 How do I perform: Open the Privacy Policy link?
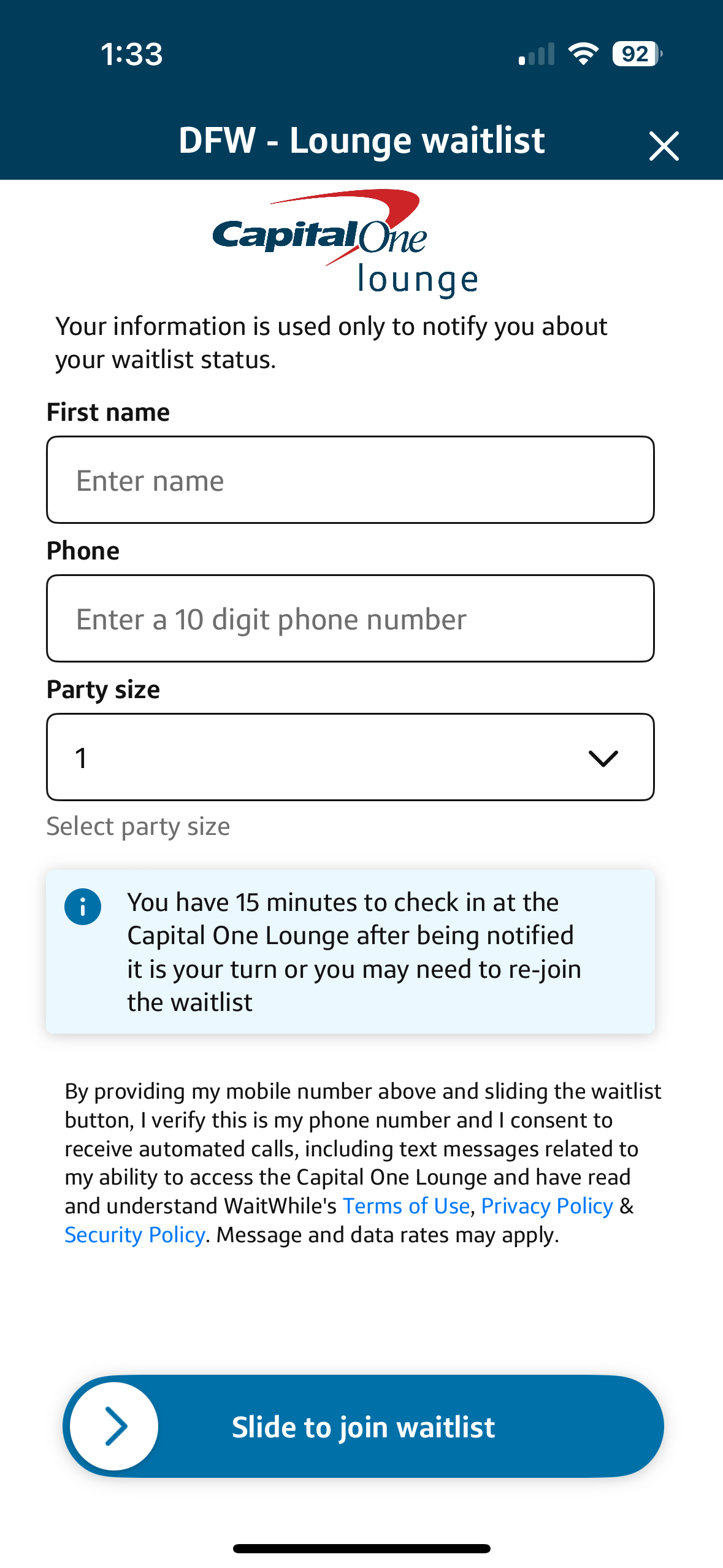point(546,1205)
